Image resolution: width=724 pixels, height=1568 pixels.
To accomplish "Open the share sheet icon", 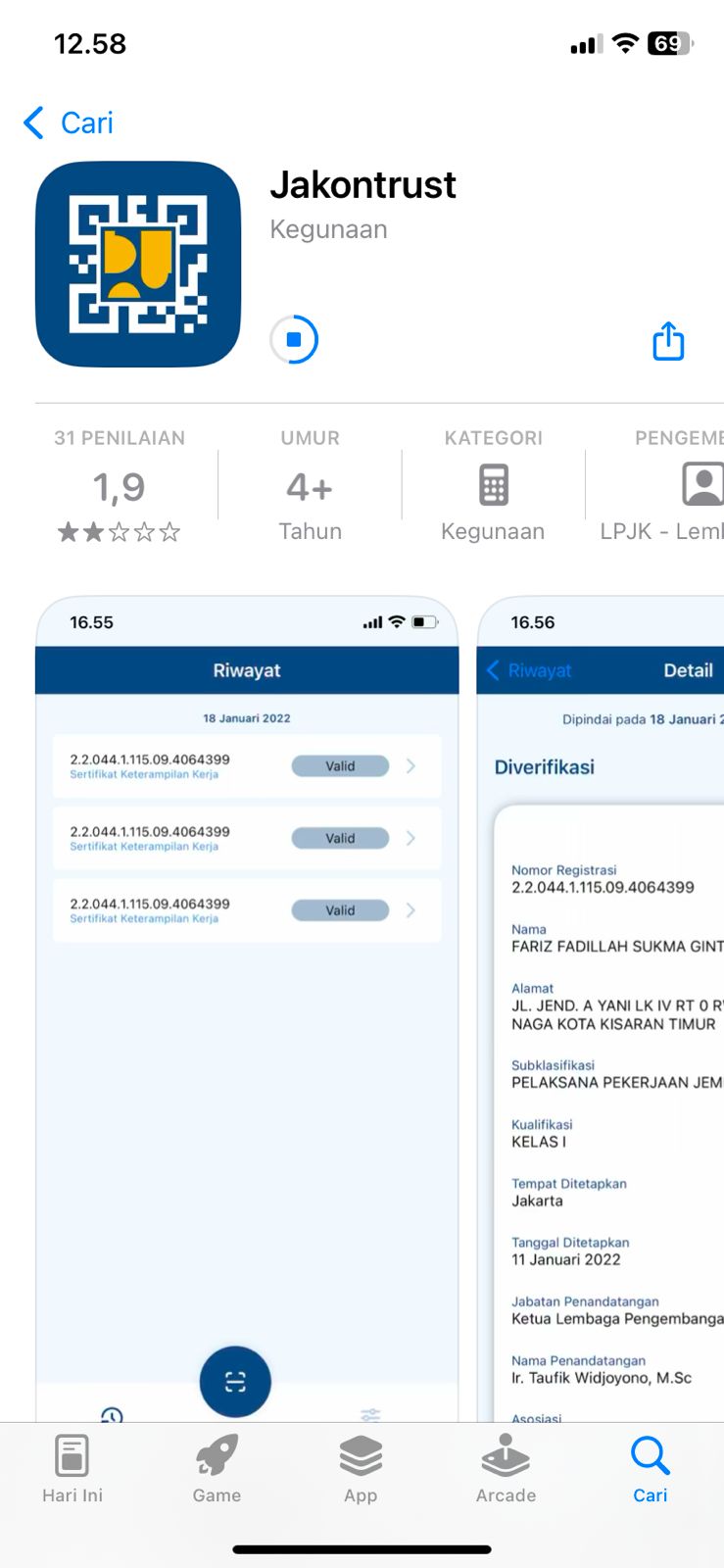I will [668, 341].
